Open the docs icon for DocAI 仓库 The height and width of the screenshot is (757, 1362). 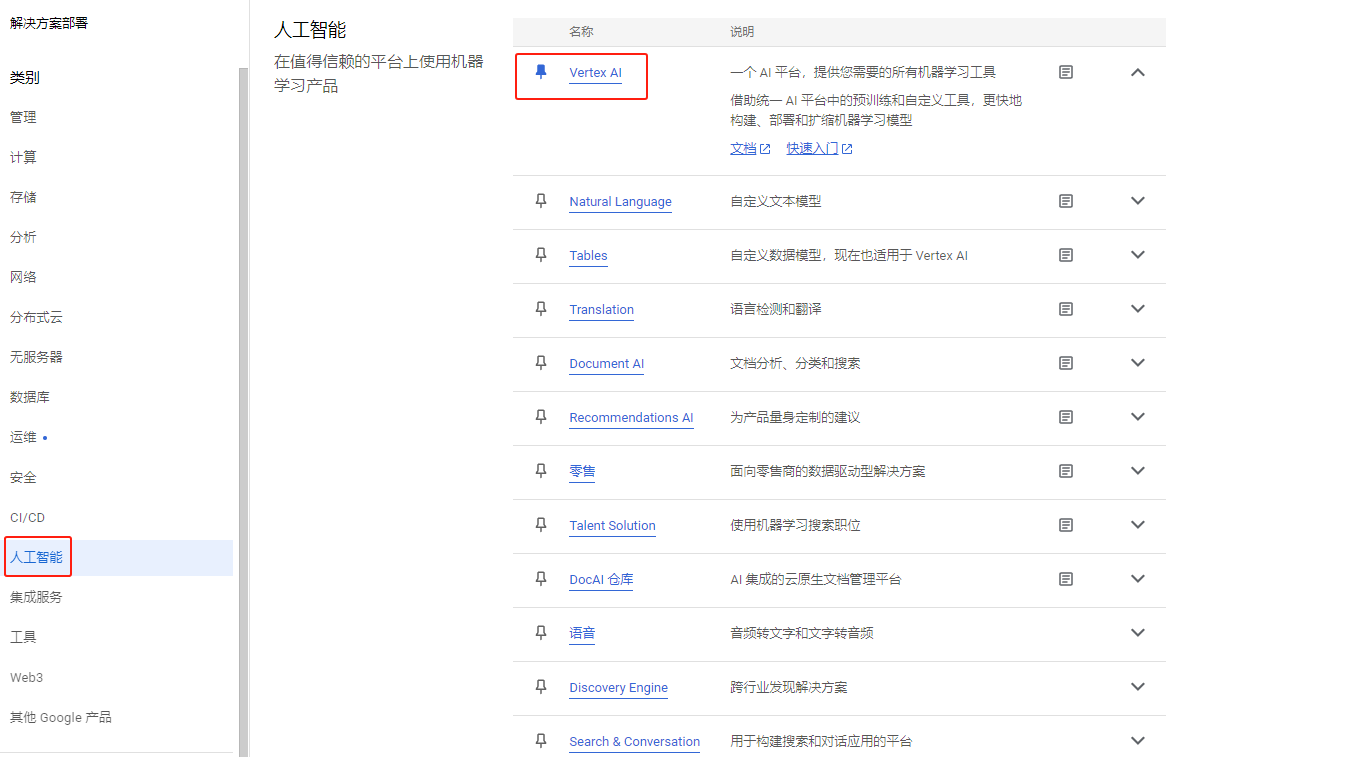(x=1066, y=579)
